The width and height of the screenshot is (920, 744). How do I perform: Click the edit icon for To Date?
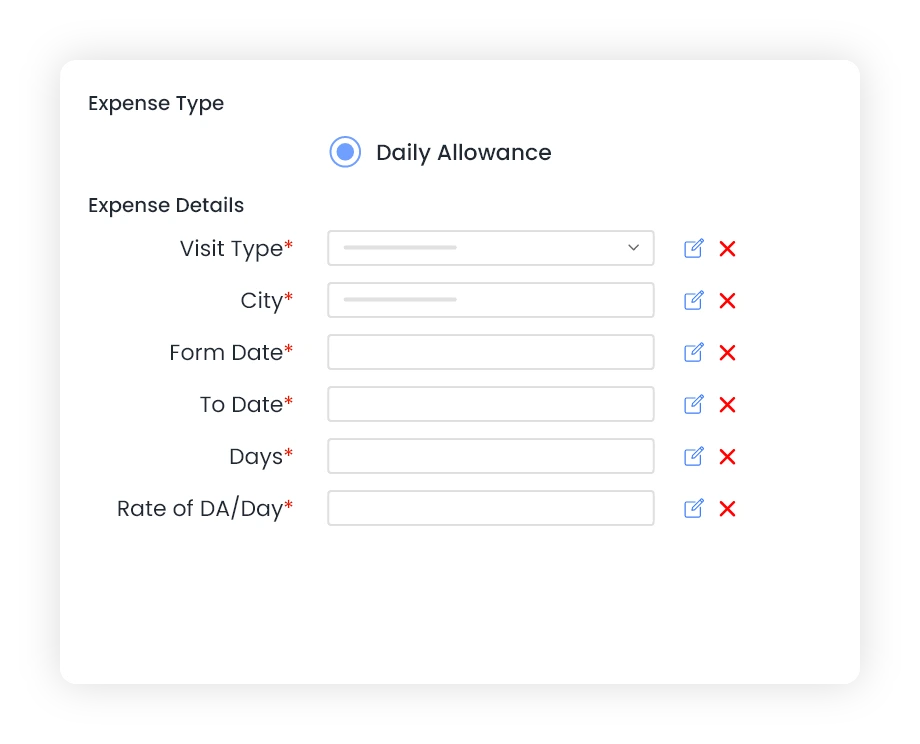point(694,404)
